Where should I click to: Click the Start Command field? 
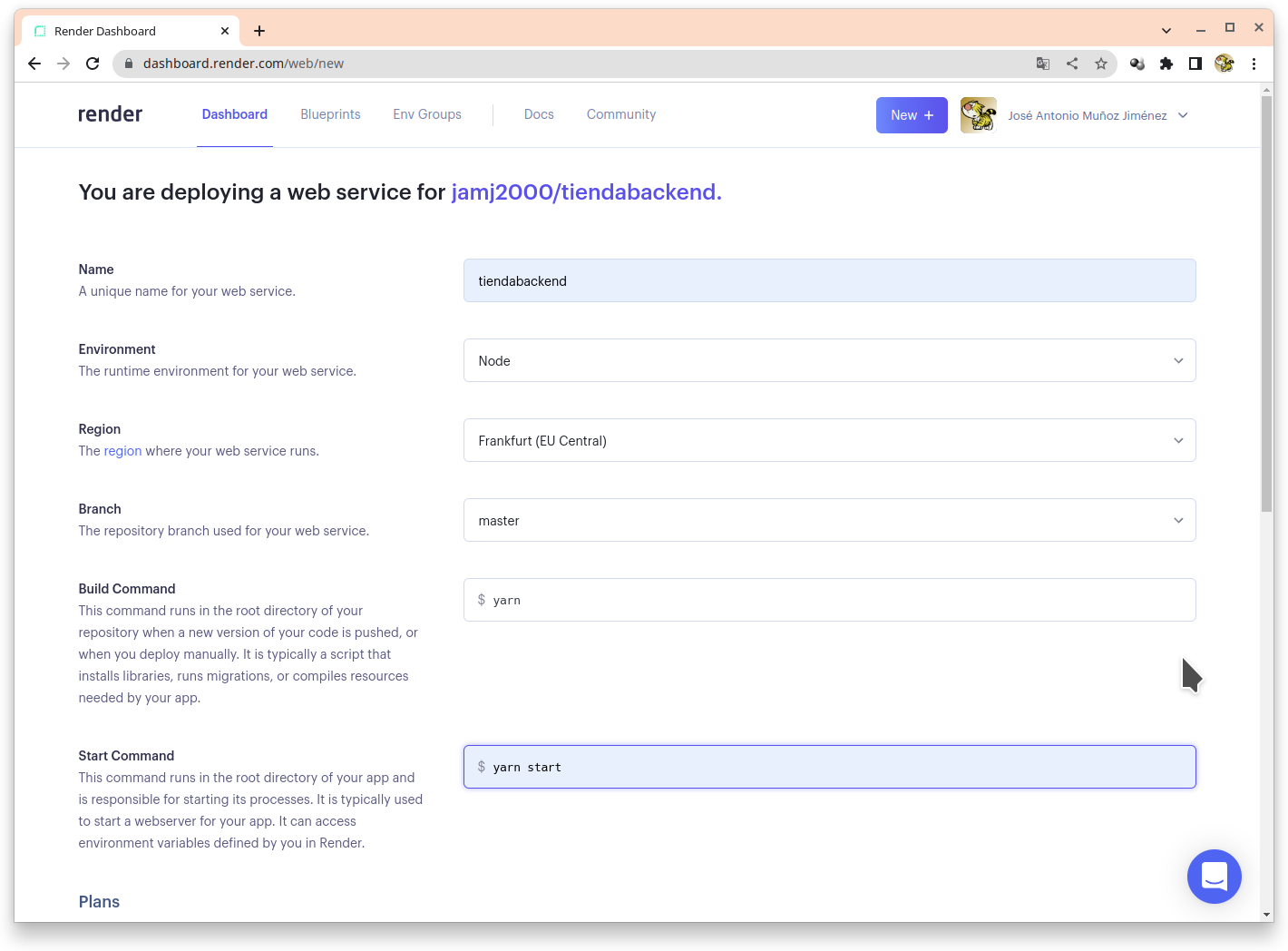click(x=829, y=767)
